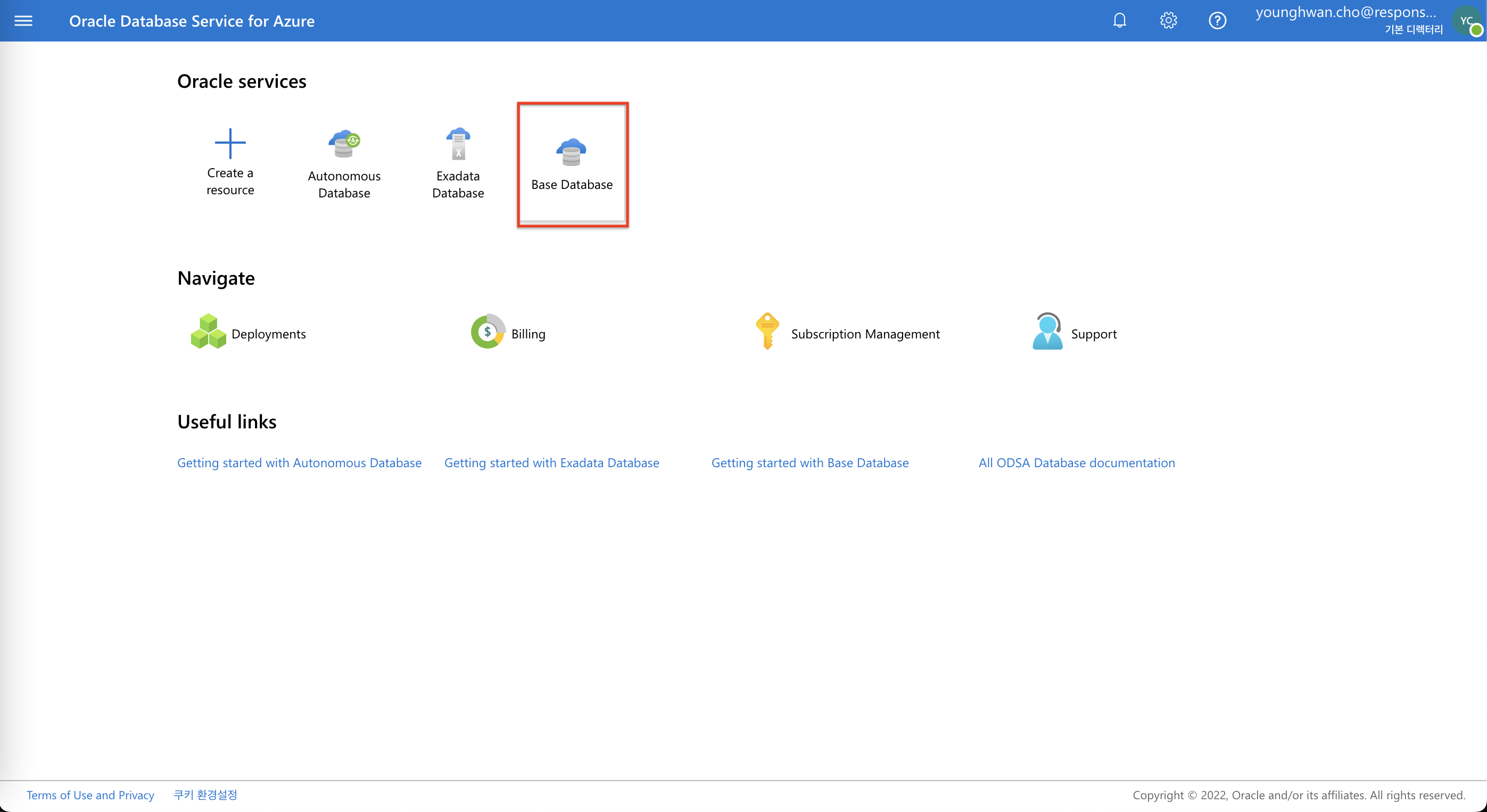Click the Base Database label
The width and height of the screenshot is (1487, 812).
tap(572, 185)
